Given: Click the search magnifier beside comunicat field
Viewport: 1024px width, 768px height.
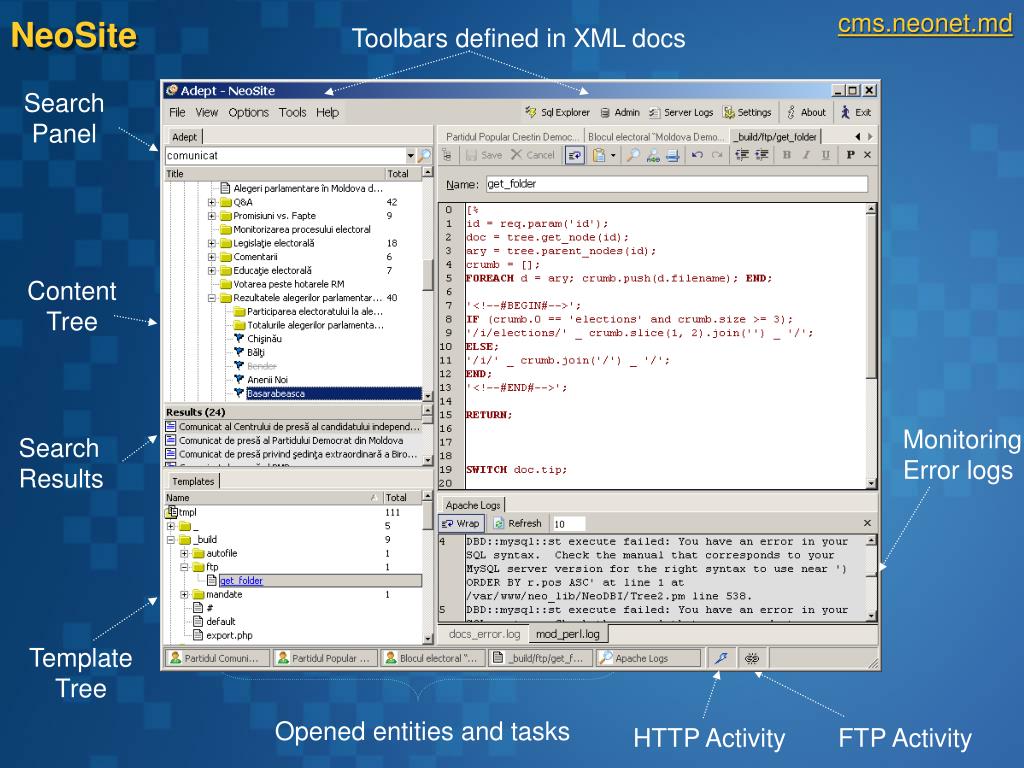Looking at the screenshot, I should [425, 155].
